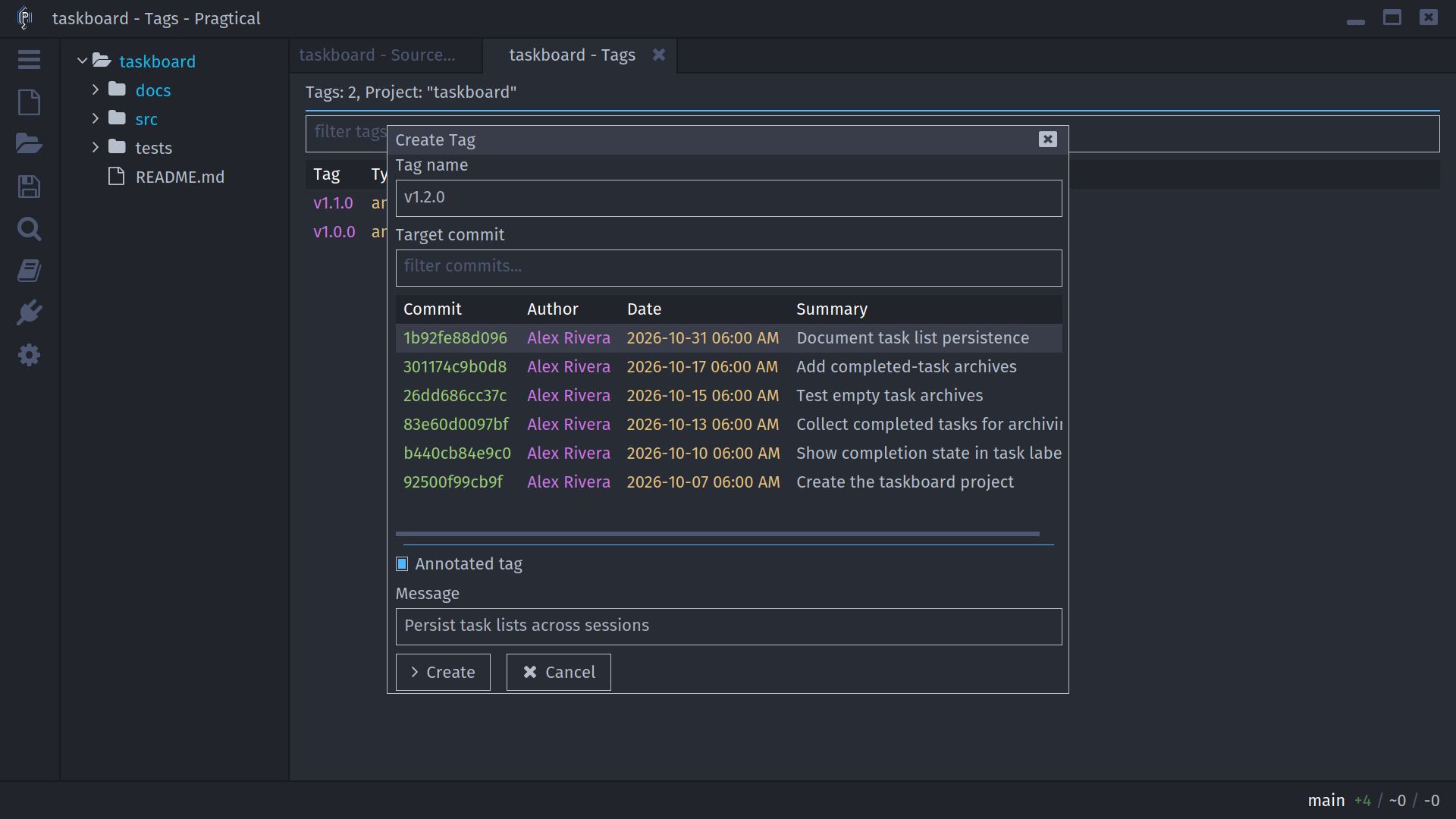Open the book icon in sidebar
The height and width of the screenshot is (819, 1456).
(x=29, y=271)
